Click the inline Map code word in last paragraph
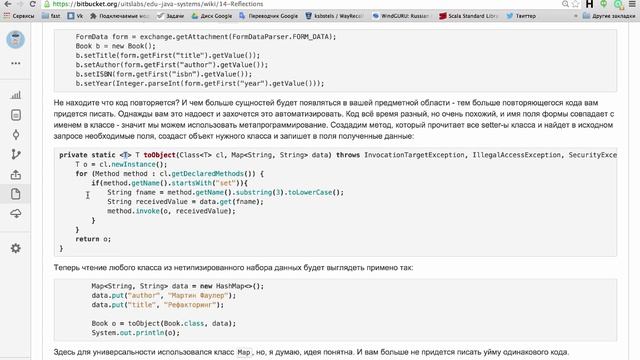 pos(244,352)
